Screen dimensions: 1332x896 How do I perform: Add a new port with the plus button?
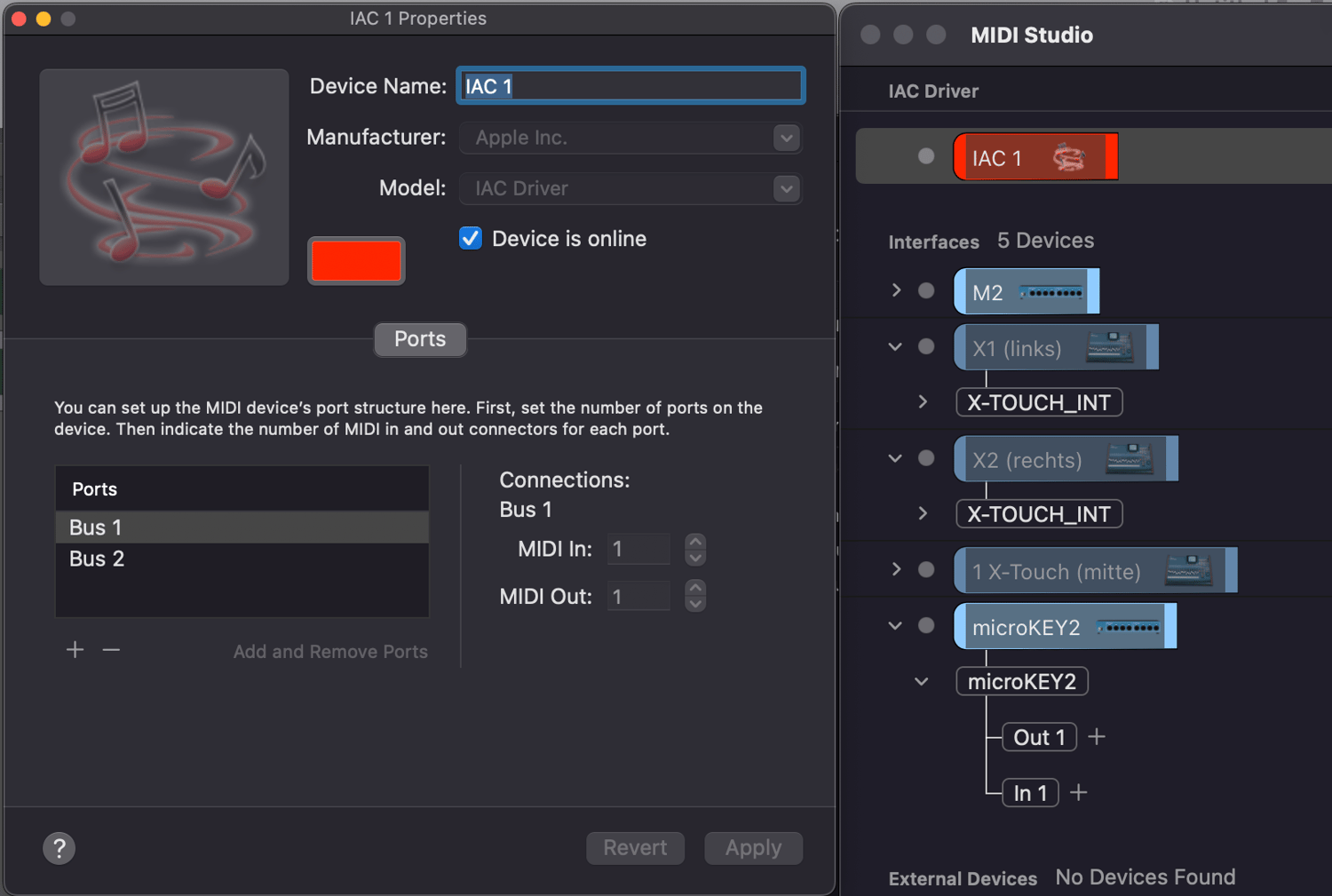pos(75,650)
